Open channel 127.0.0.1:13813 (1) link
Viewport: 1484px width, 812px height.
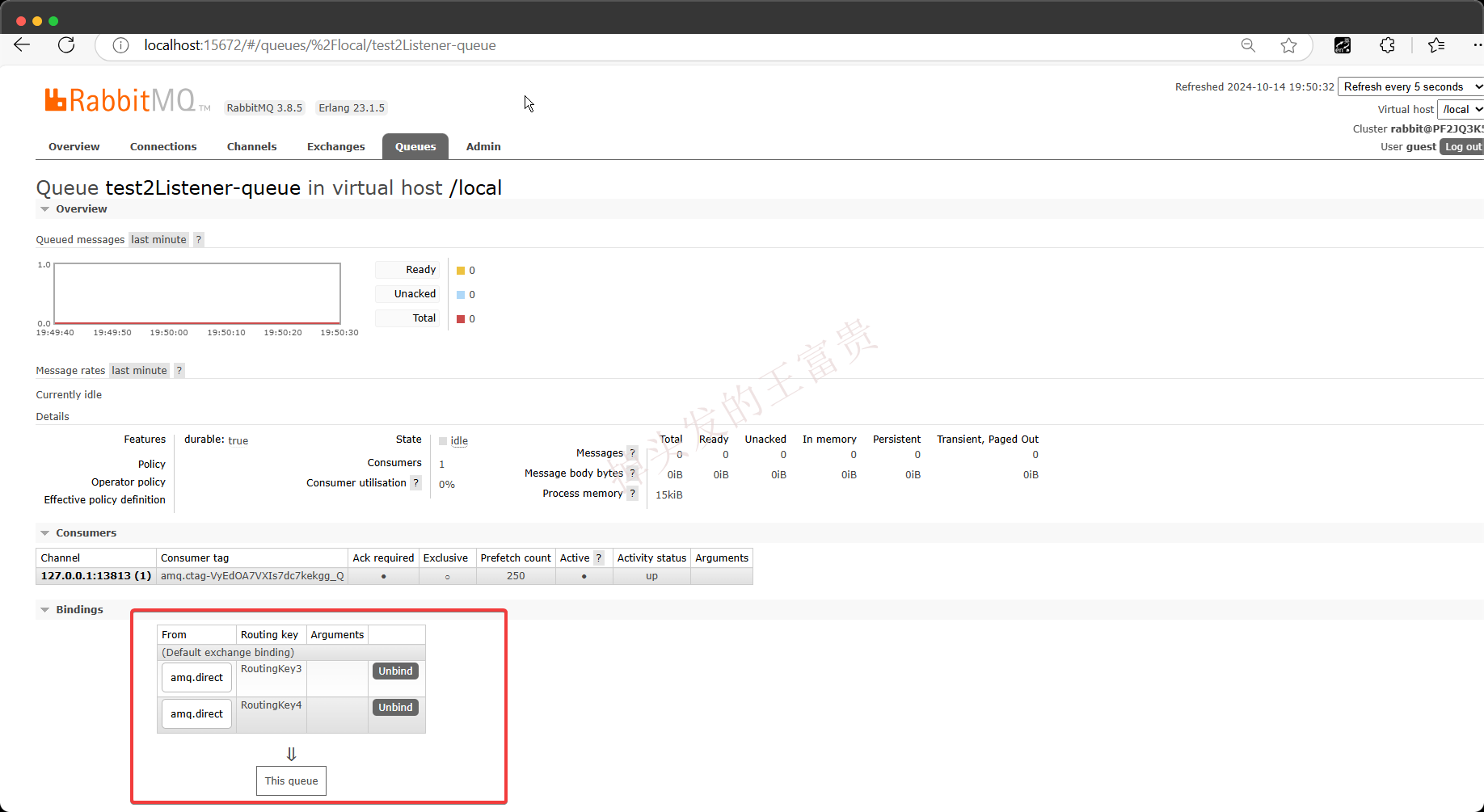click(96, 576)
